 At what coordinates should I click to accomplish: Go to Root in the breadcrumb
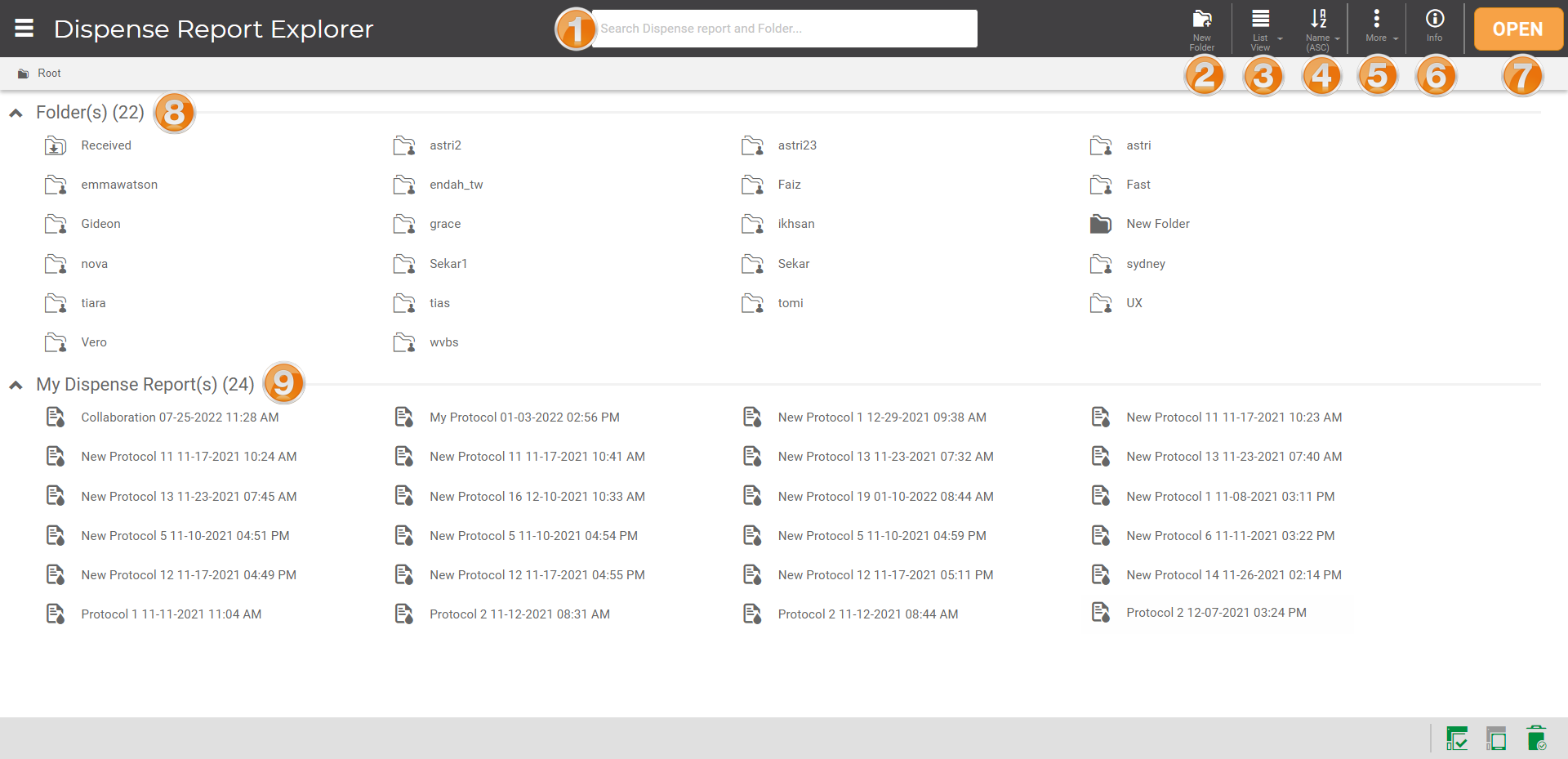[49, 74]
